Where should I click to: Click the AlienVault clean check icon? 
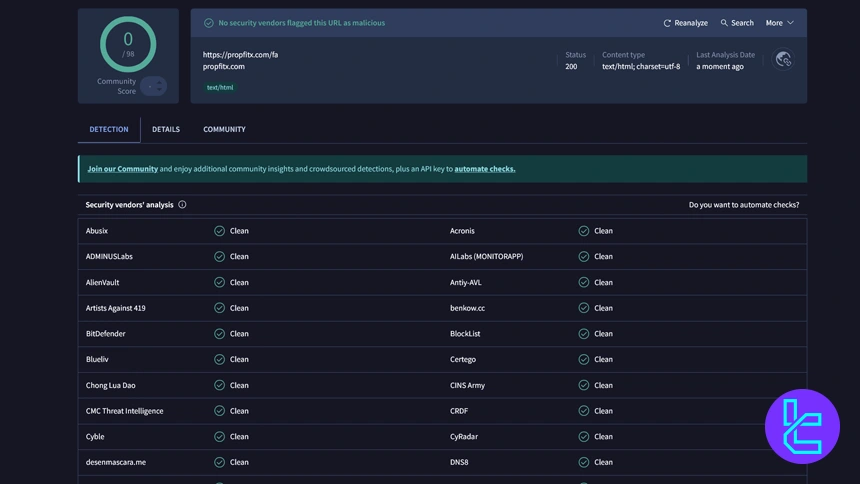(x=219, y=283)
